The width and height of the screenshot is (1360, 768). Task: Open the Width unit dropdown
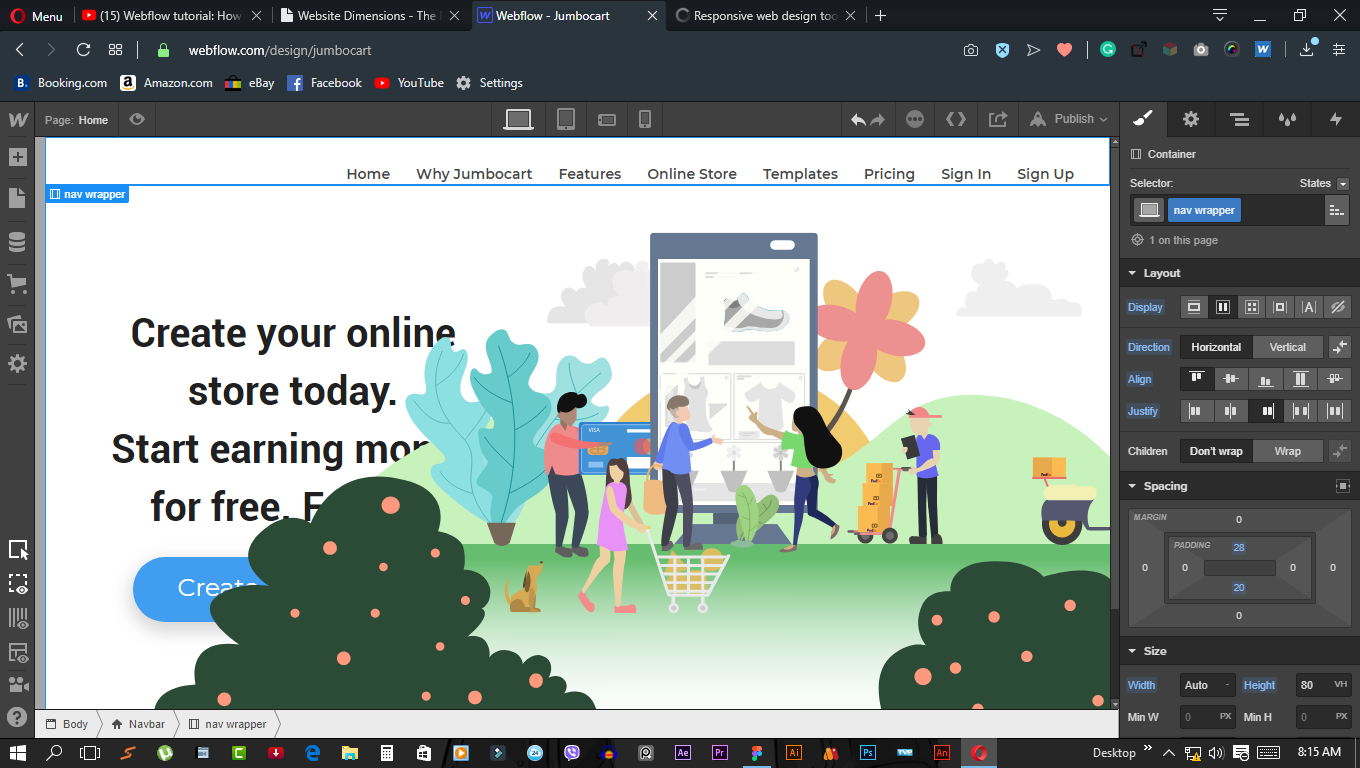click(1227, 685)
